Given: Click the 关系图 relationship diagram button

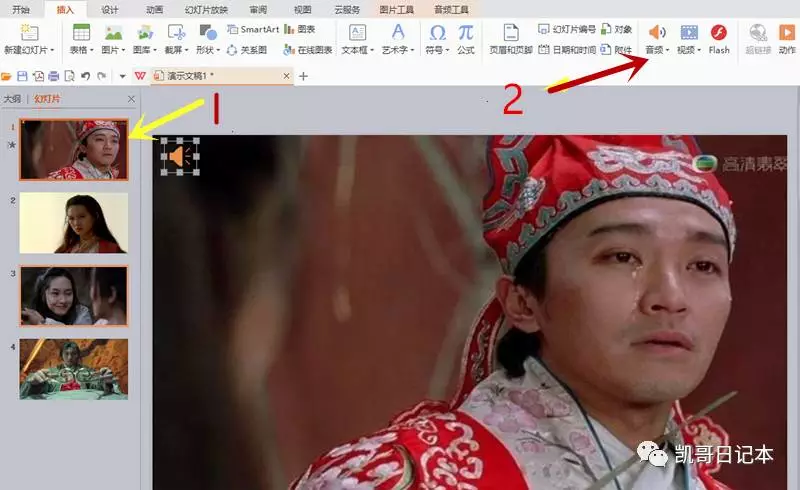Looking at the screenshot, I should [246, 50].
